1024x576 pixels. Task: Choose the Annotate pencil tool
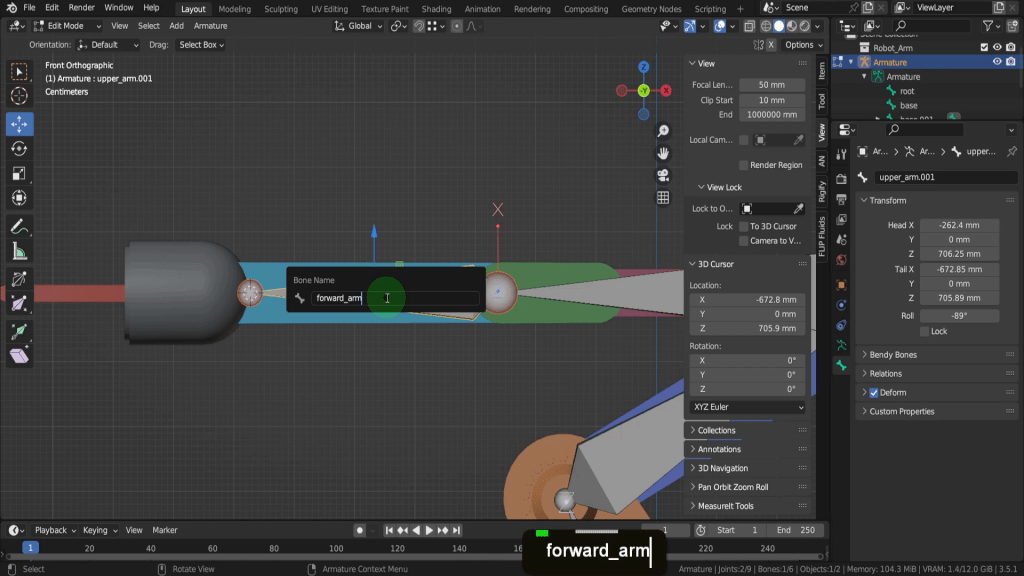pyautogui.click(x=20, y=226)
